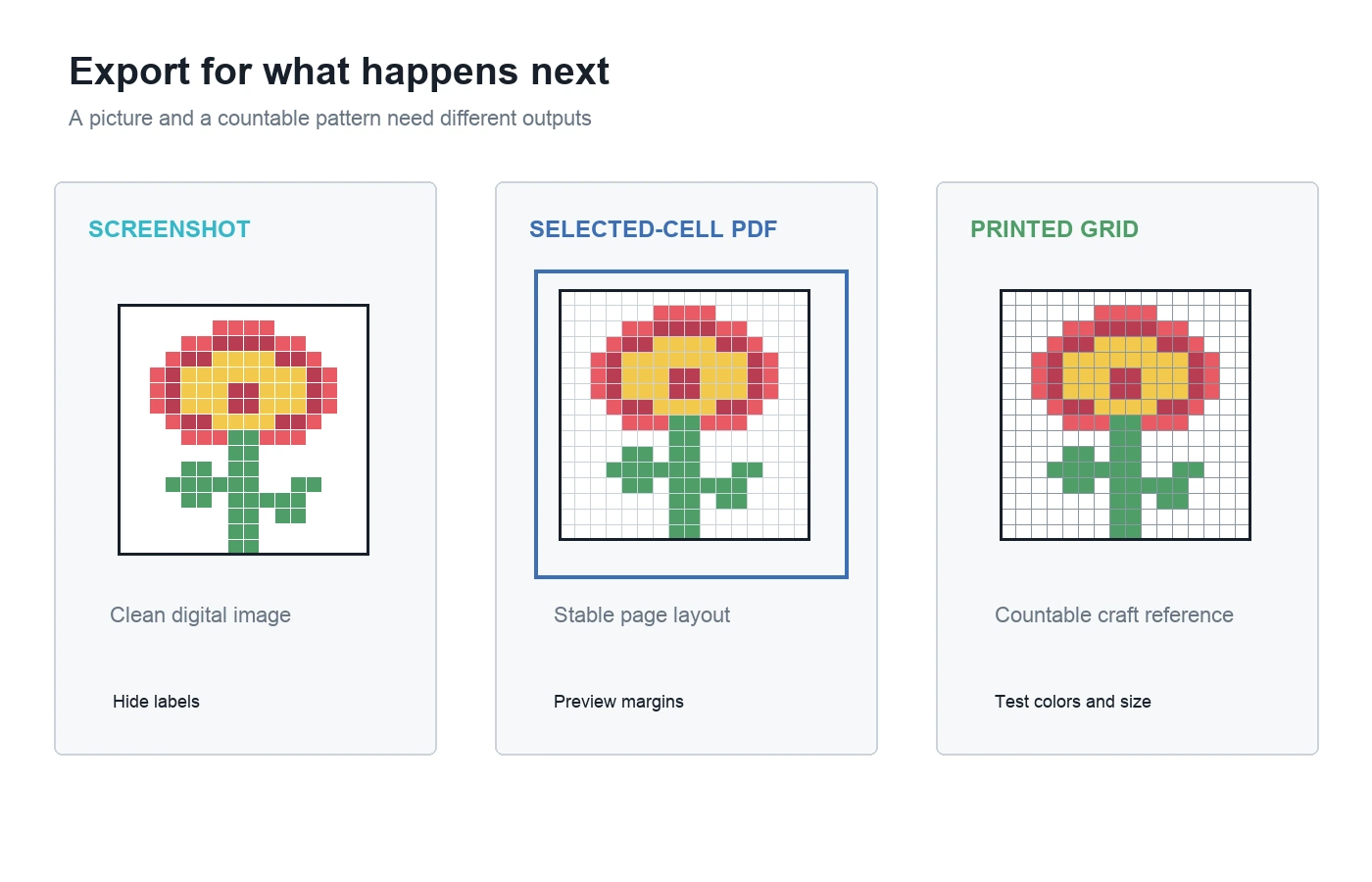Image resolution: width=1372 pixels, height=882 pixels.
Task: Click the Stable page layout caption
Action: [x=642, y=614]
